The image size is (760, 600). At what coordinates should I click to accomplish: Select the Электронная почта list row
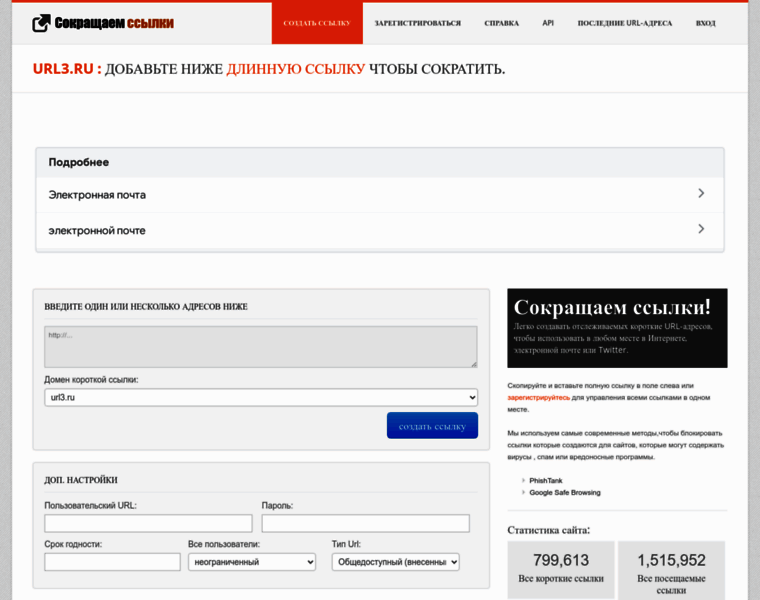pyautogui.click(x=380, y=195)
